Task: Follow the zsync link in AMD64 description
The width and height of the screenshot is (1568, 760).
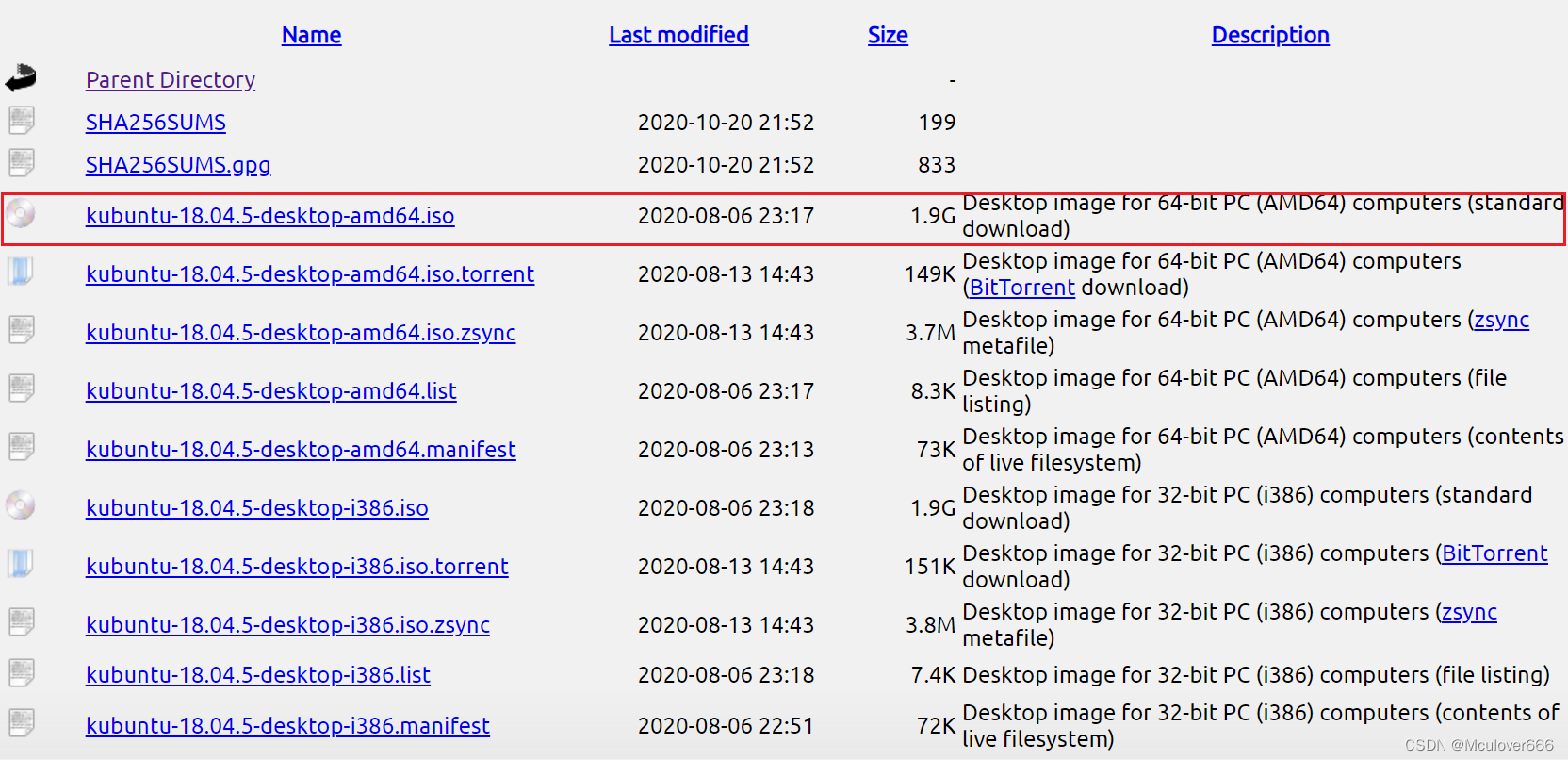Action: tap(1502, 320)
